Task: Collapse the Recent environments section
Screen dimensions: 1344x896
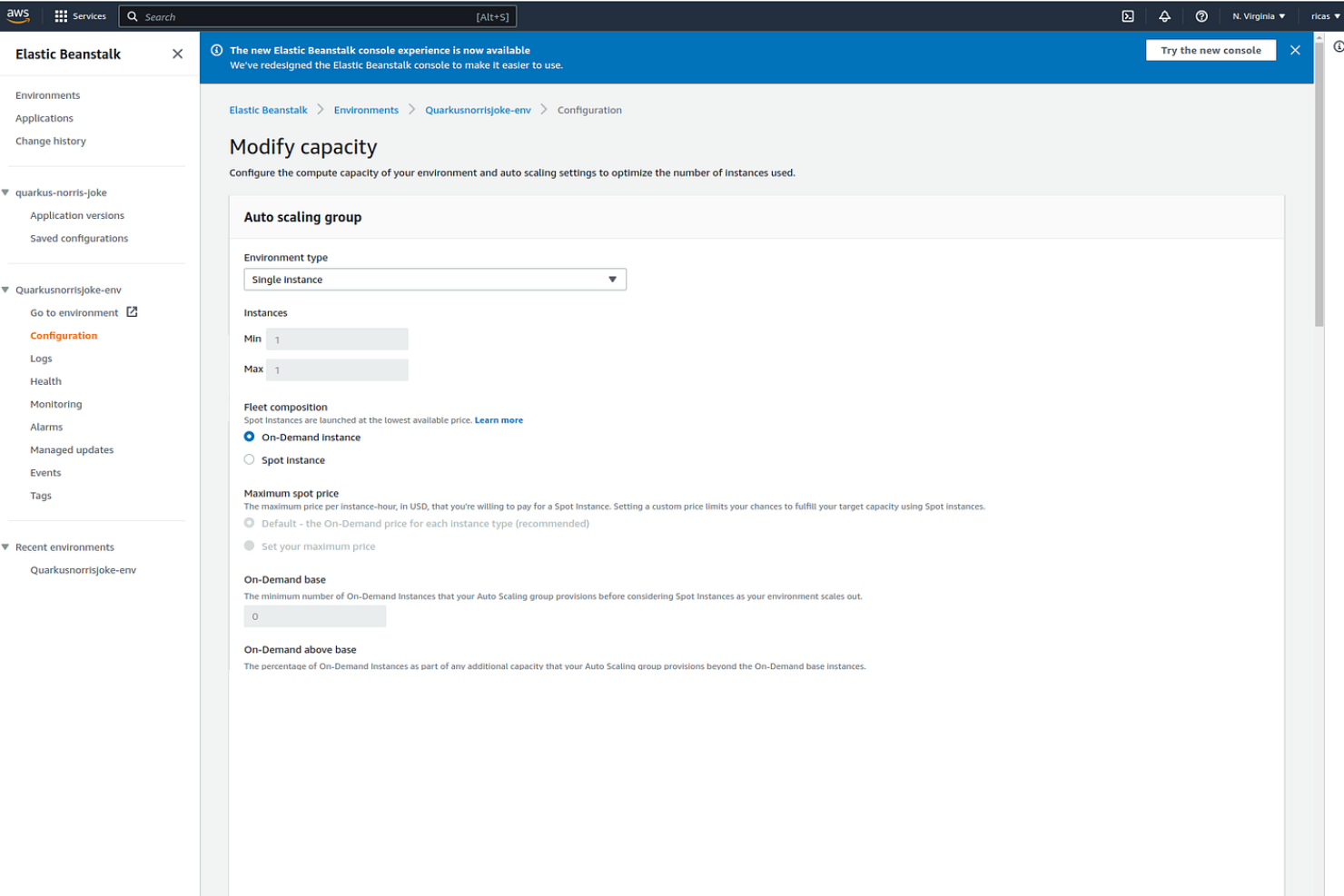Action: 7,546
